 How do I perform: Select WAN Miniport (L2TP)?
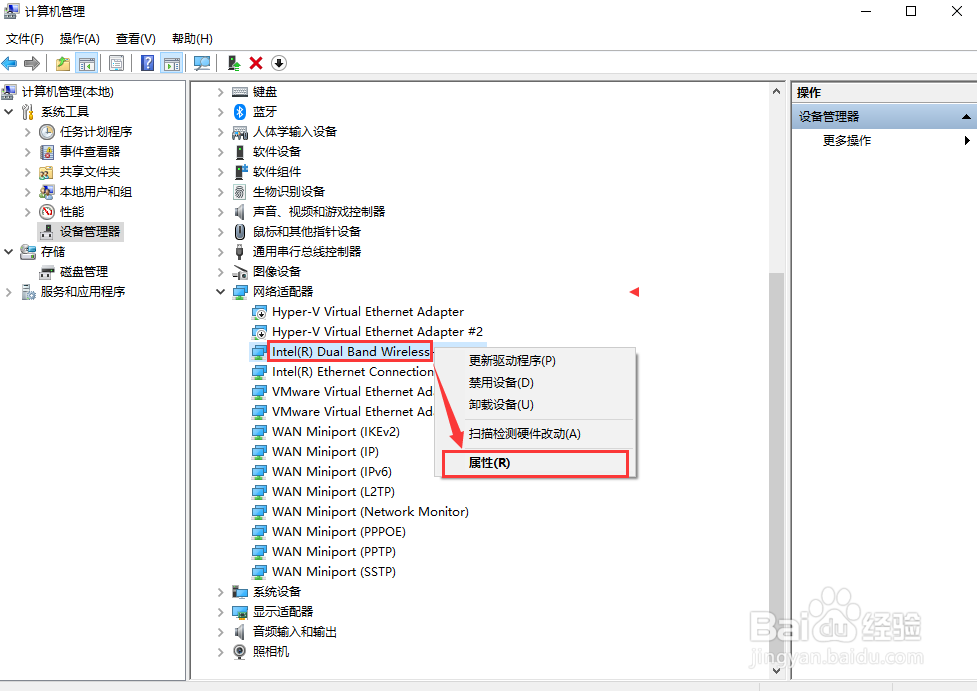point(333,492)
